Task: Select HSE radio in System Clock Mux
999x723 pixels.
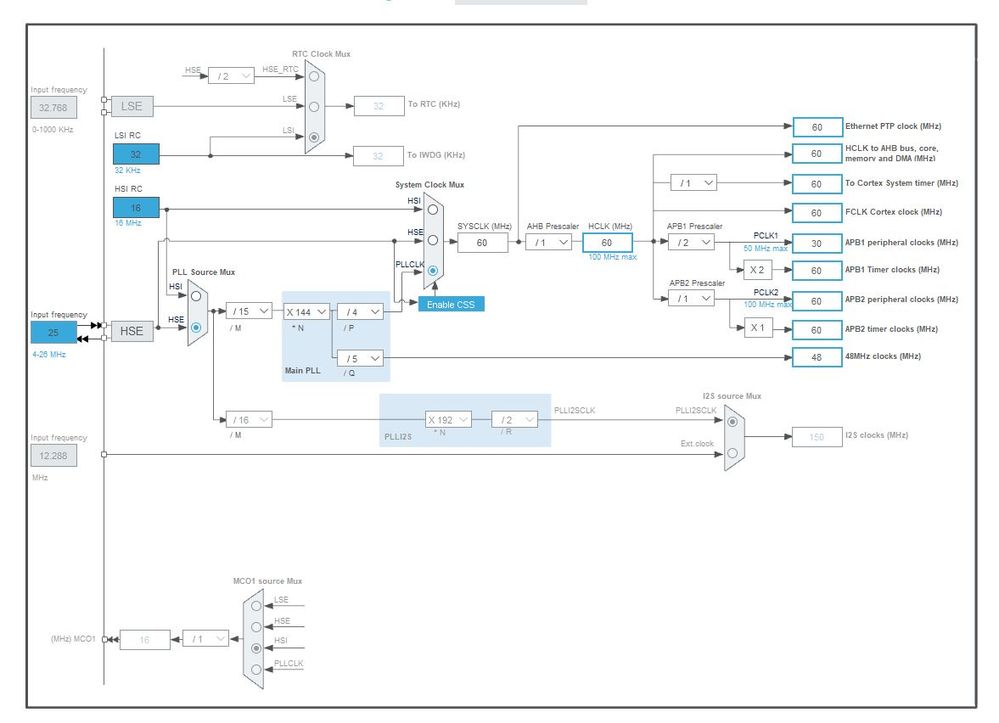Action: coord(433,240)
